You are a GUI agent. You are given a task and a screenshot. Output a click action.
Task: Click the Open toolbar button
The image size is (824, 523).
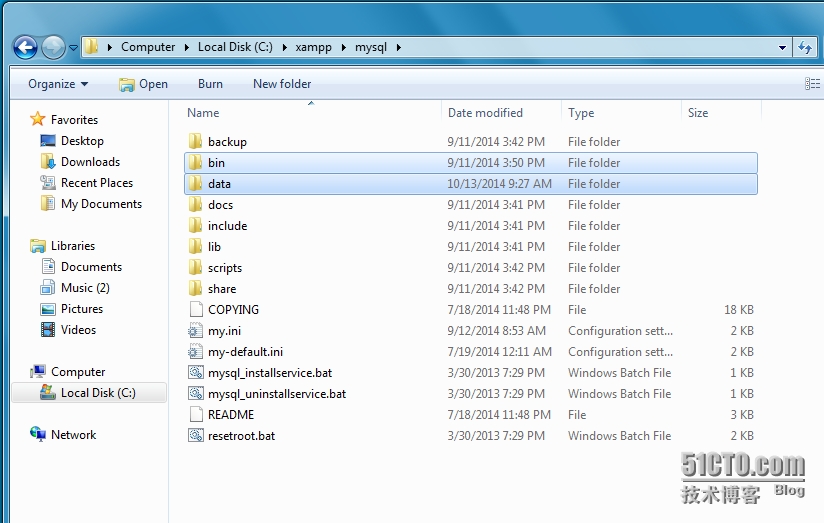[143, 84]
